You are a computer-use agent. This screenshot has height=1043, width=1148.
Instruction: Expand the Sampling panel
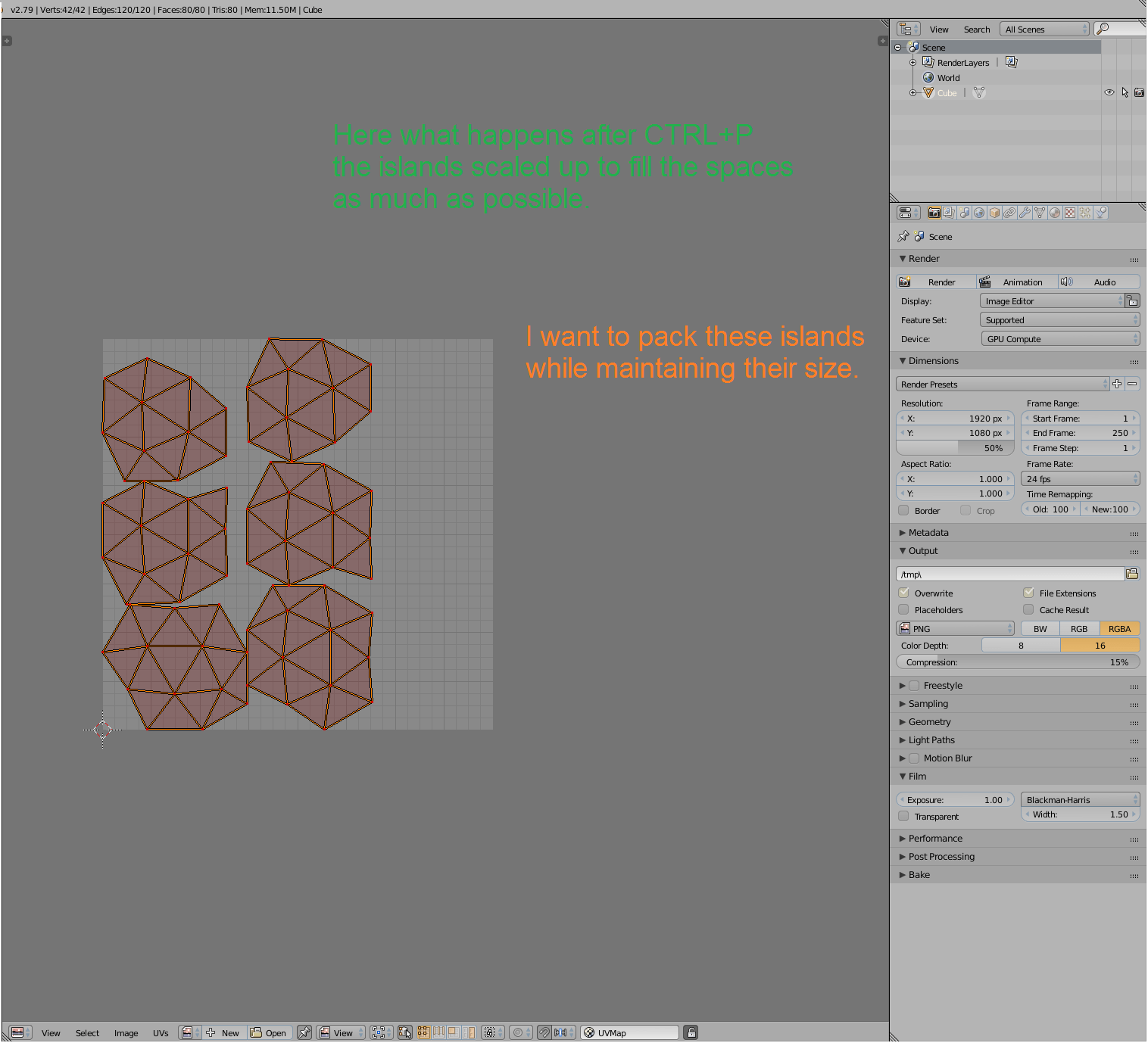[x=928, y=703]
